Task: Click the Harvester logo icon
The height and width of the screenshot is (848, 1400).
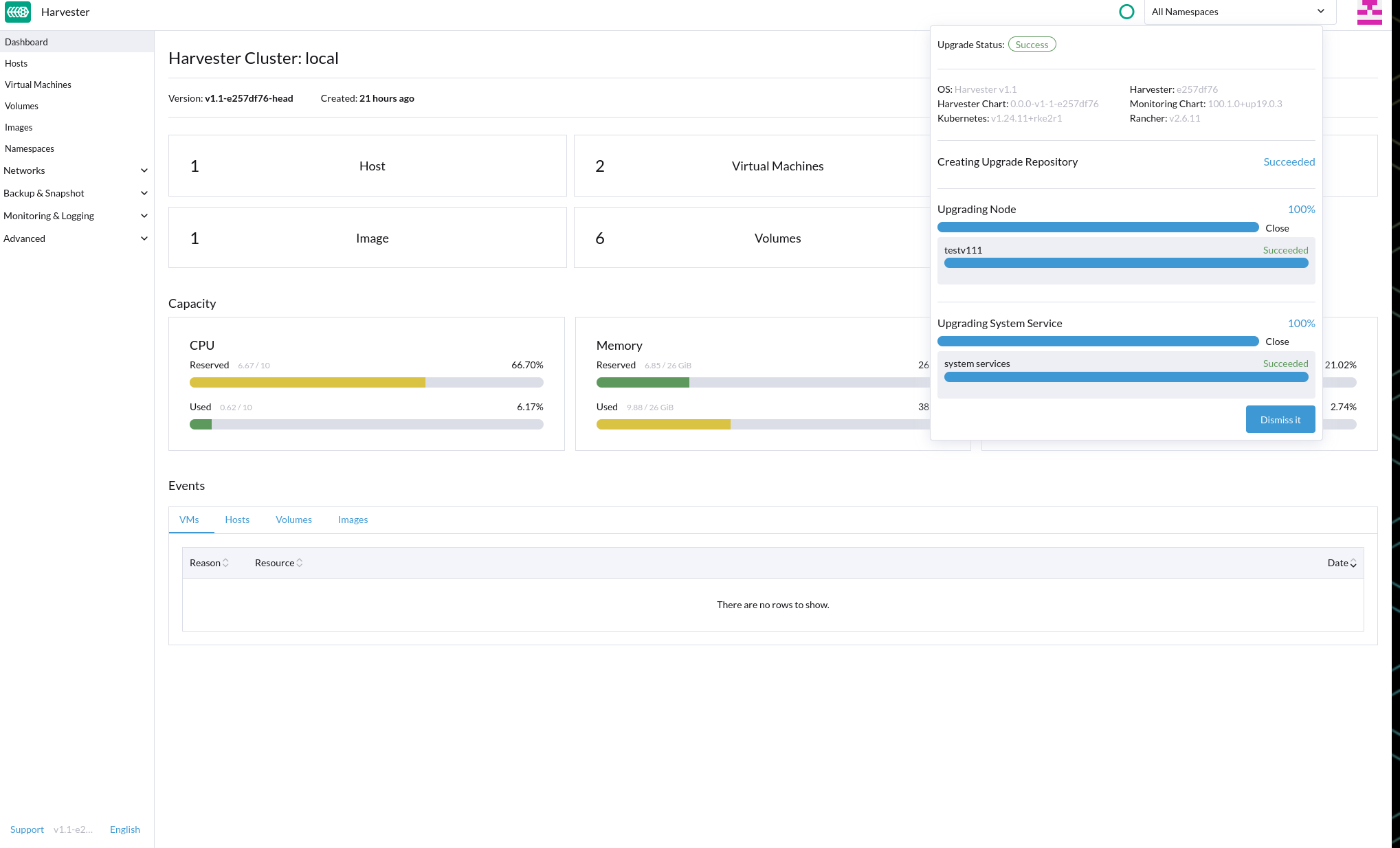Action: click(18, 12)
